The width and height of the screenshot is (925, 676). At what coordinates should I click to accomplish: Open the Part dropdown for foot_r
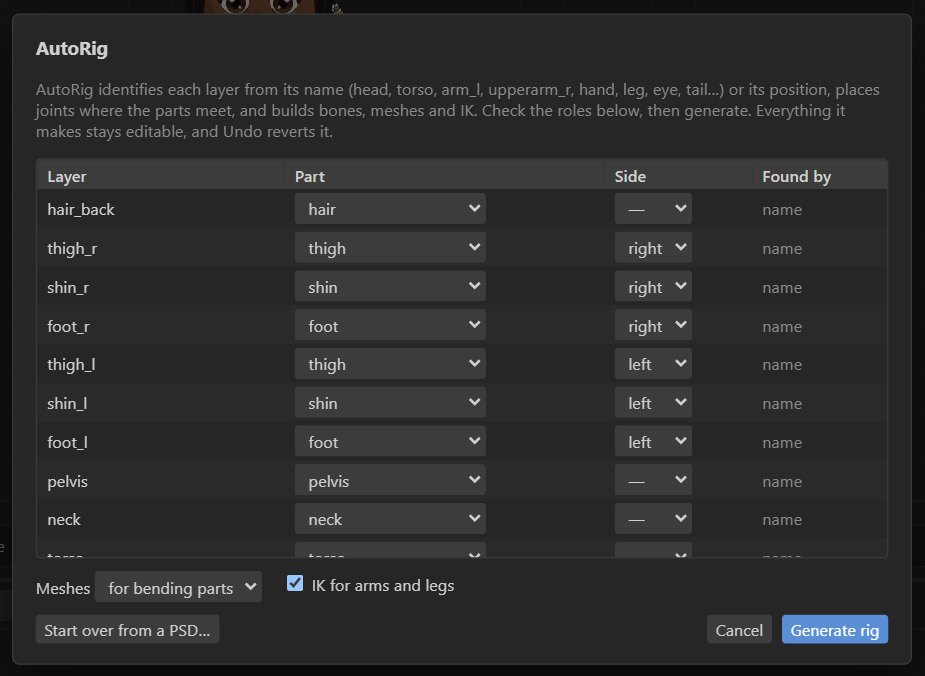[390, 326]
